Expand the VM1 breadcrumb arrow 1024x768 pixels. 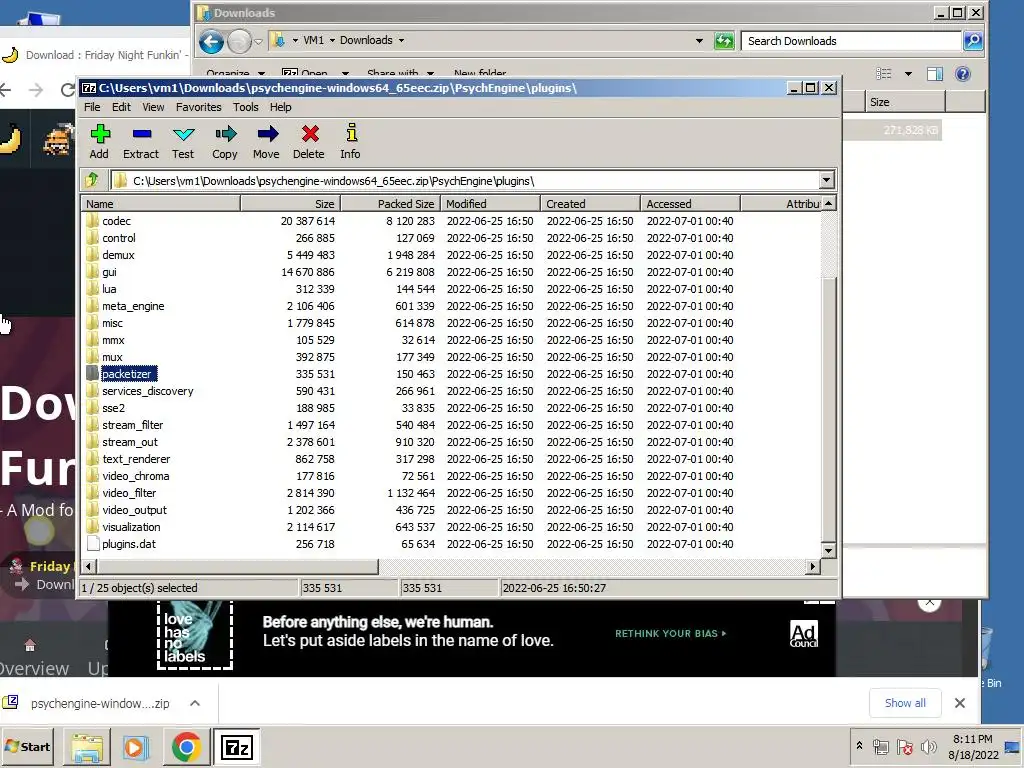coord(332,40)
